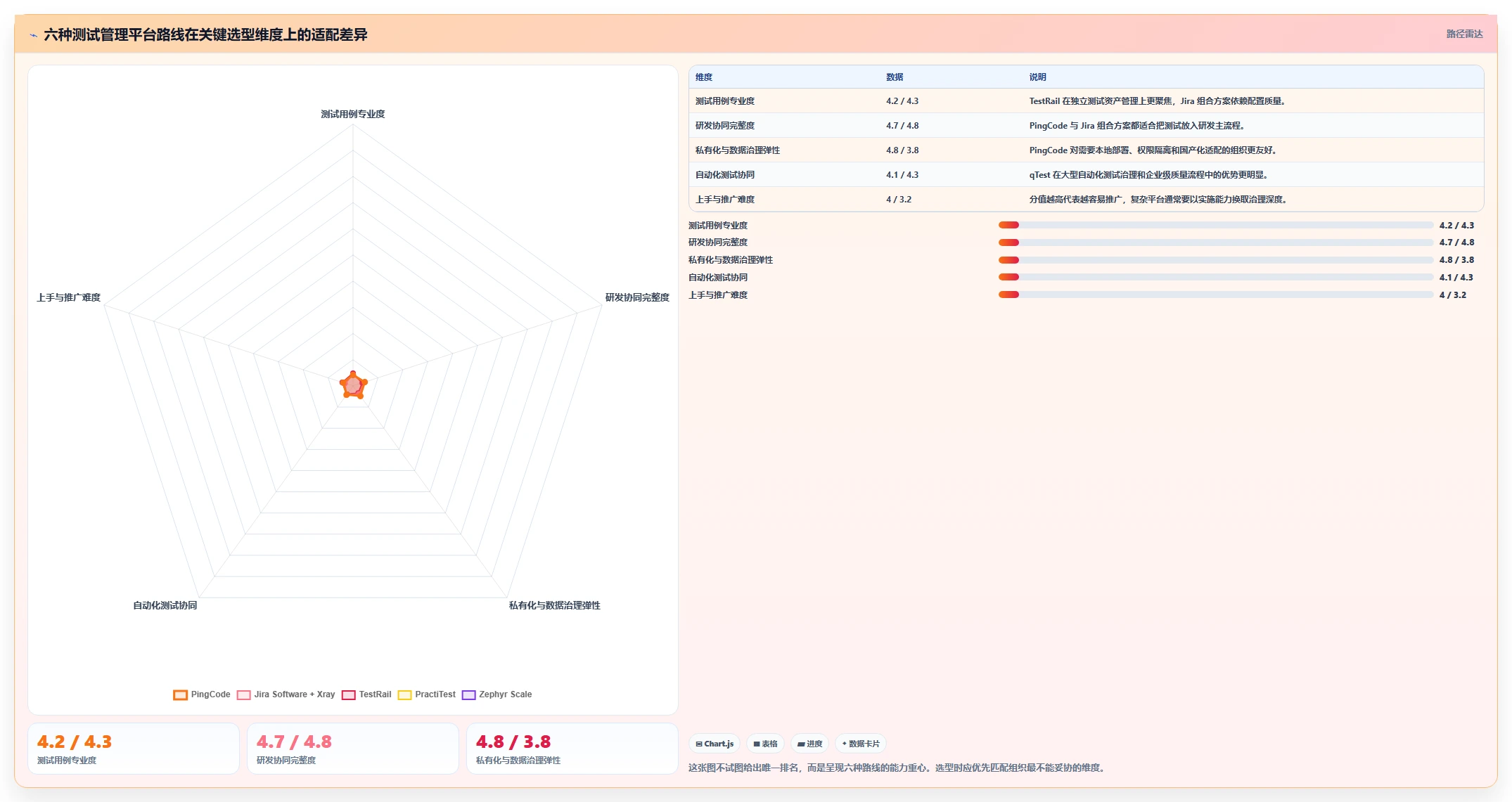Click the progress bar for 研发协同完整度
The height and width of the screenshot is (802, 1512).
(x=1215, y=242)
